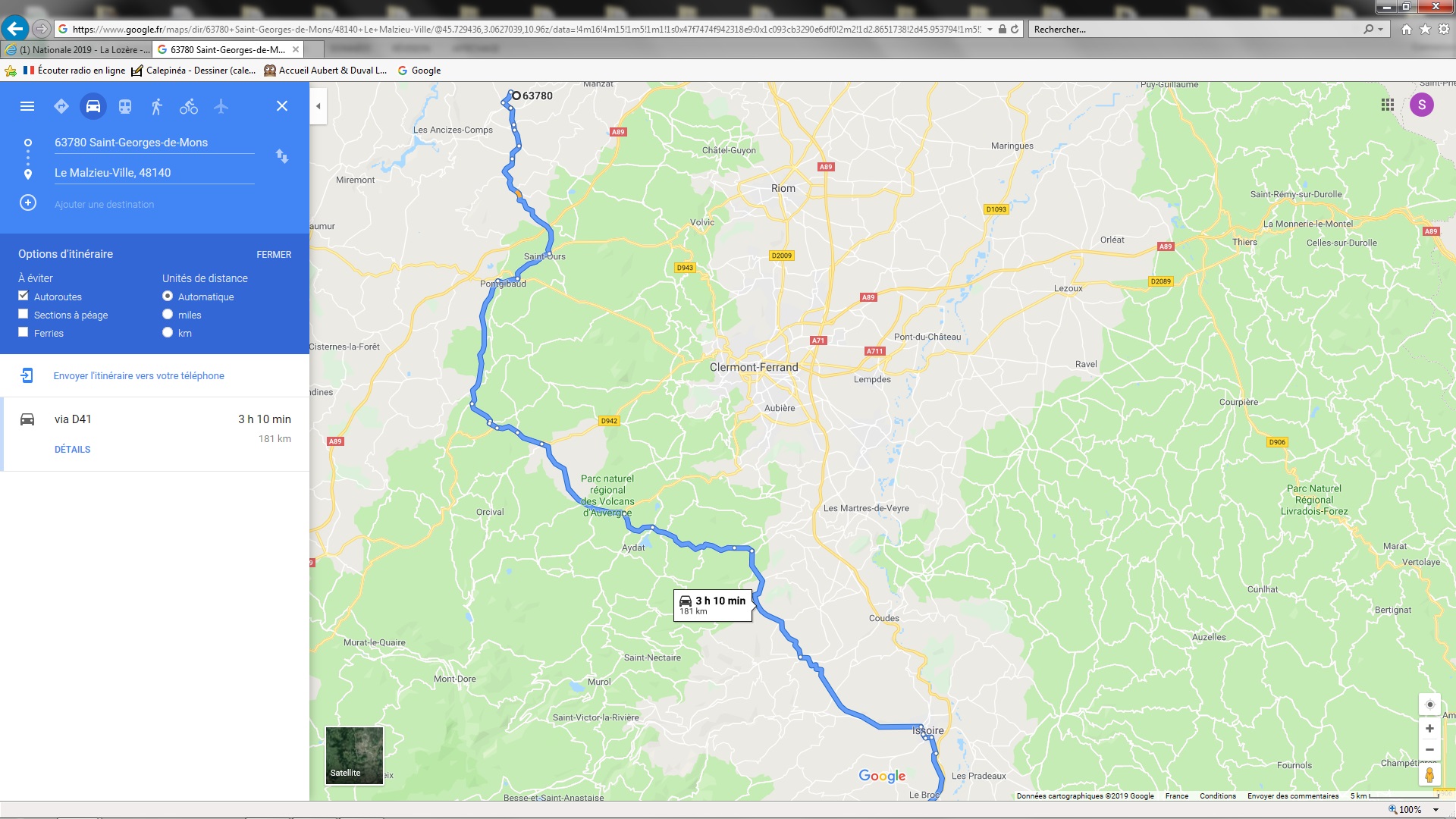The height and width of the screenshot is (819, 1456).
Task: Select the public transit travel mode
Action: (x=125, y=106)
